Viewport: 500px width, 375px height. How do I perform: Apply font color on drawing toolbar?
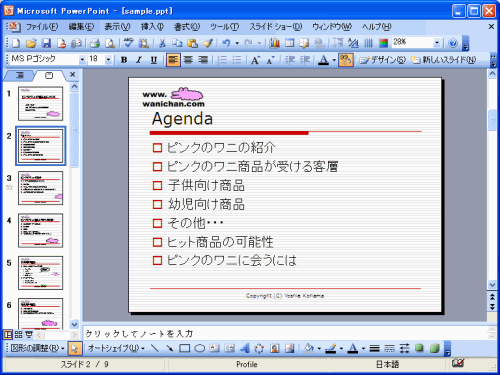pos(353,348)
